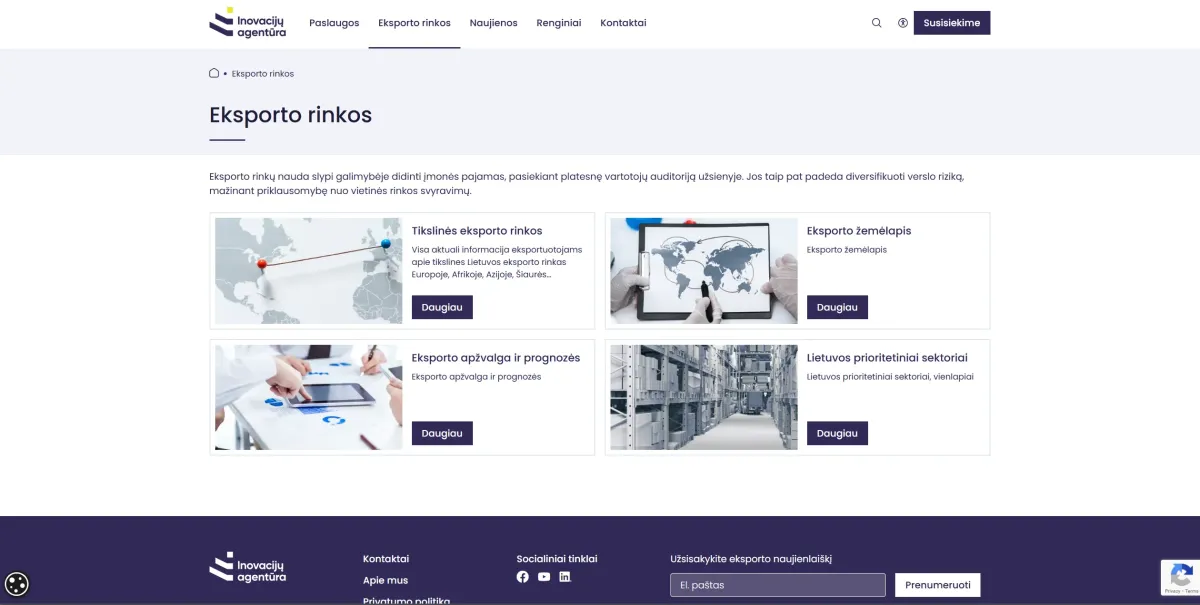Open the YouTube social icon

point(544,577)
